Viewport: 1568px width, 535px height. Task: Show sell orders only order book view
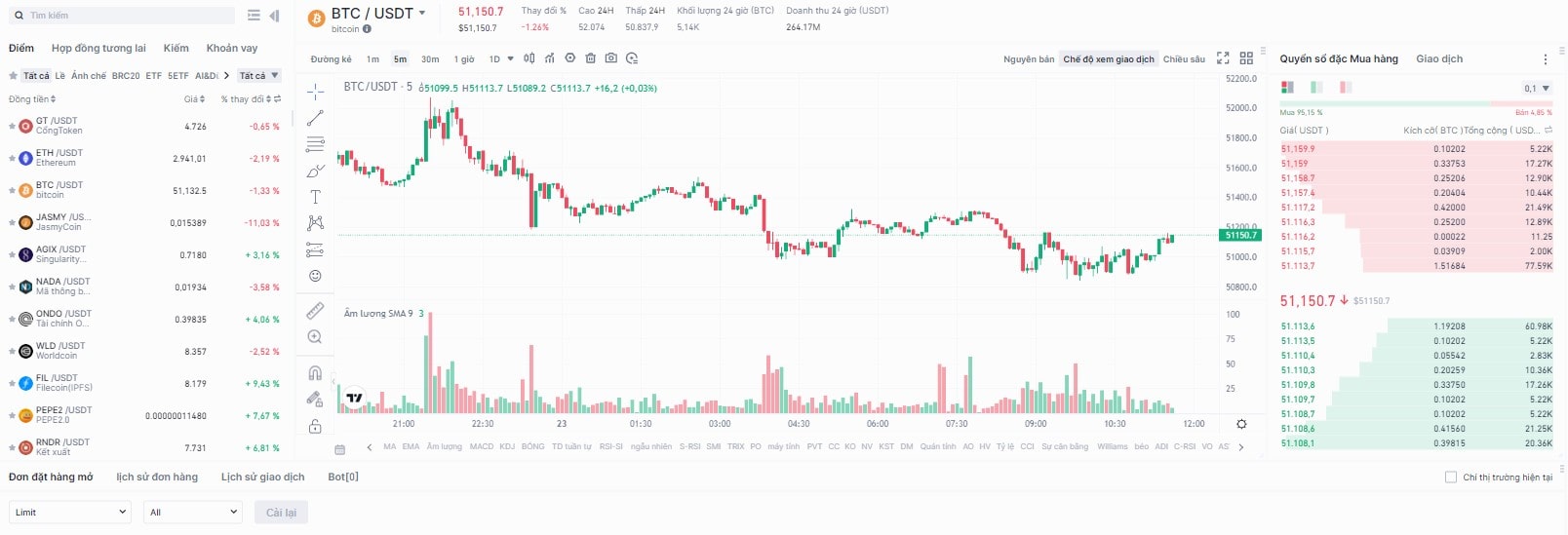point(1346,88)
